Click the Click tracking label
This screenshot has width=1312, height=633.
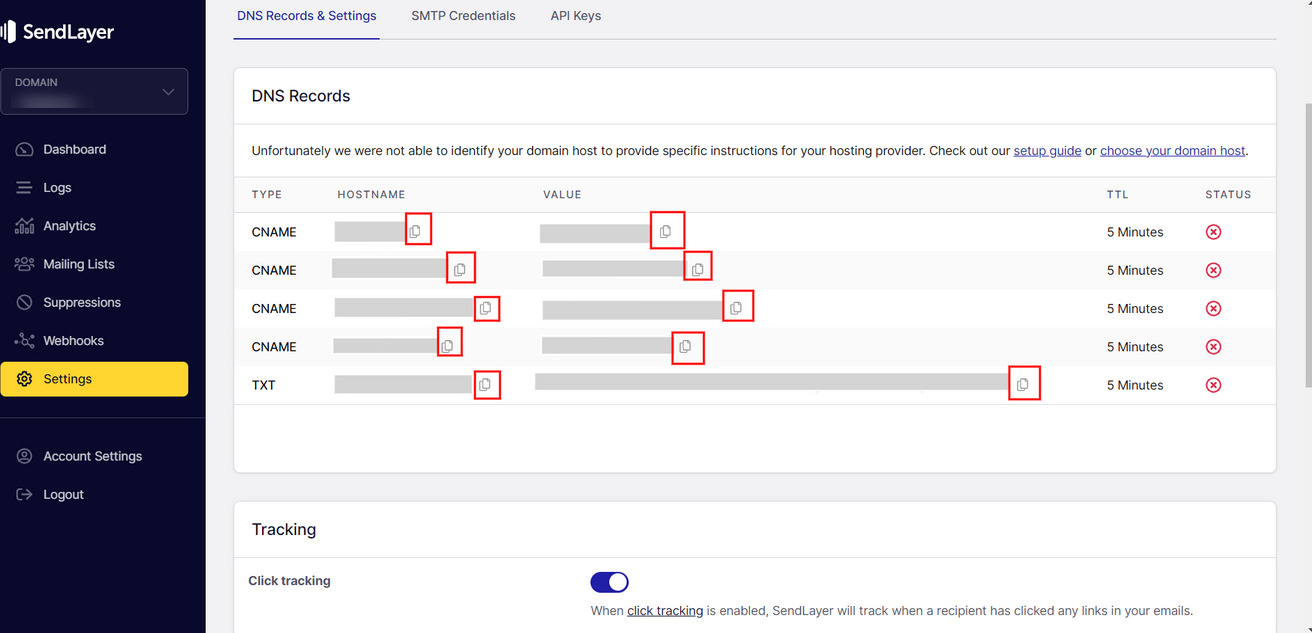click(290, 581)
